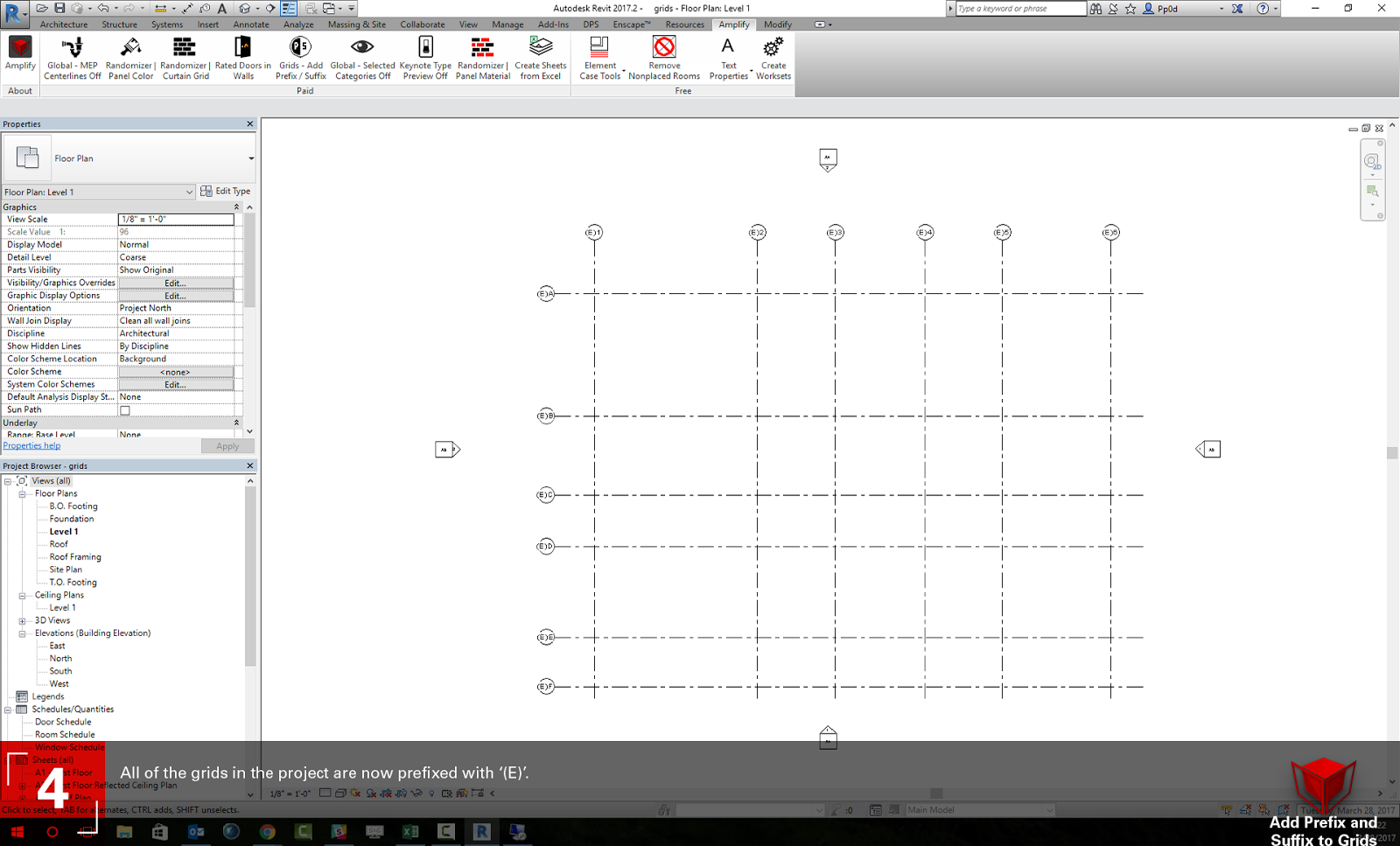
Task: Launch the Grids - Add Prefix / Suffix tool
Action: pos(300,57)
